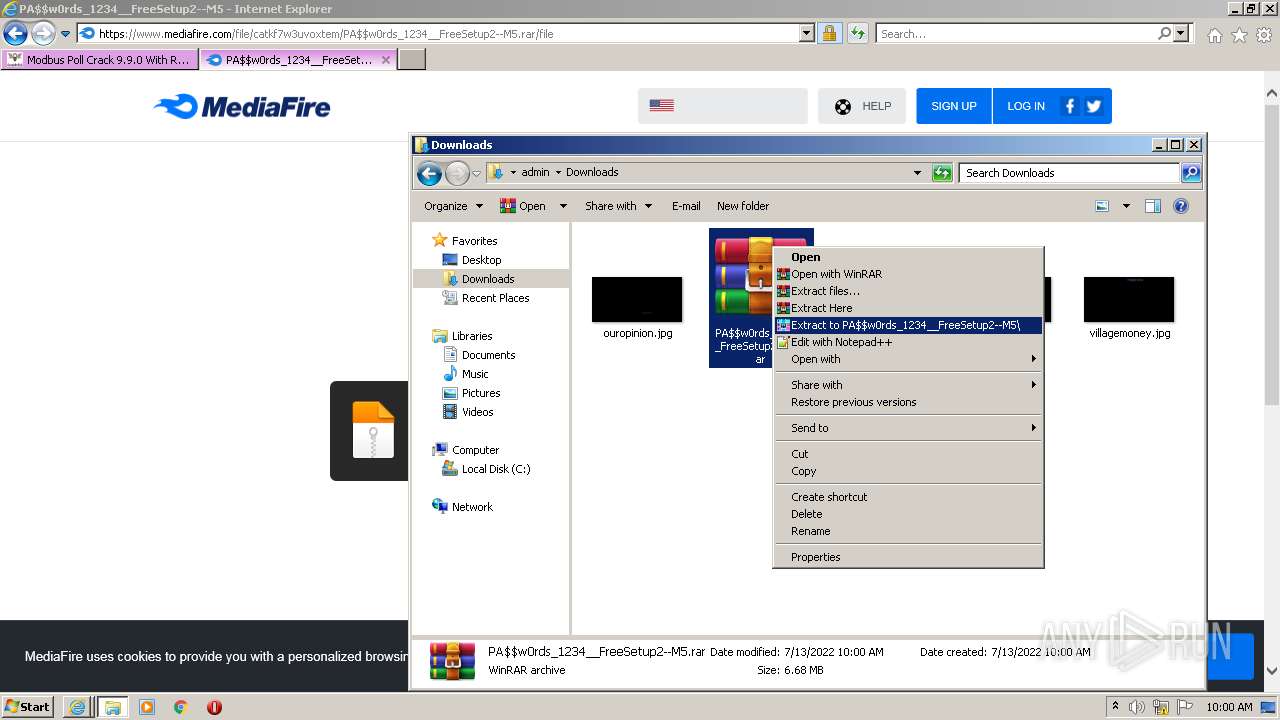Choose Extract Here from context menu

(x=908, y=308)
